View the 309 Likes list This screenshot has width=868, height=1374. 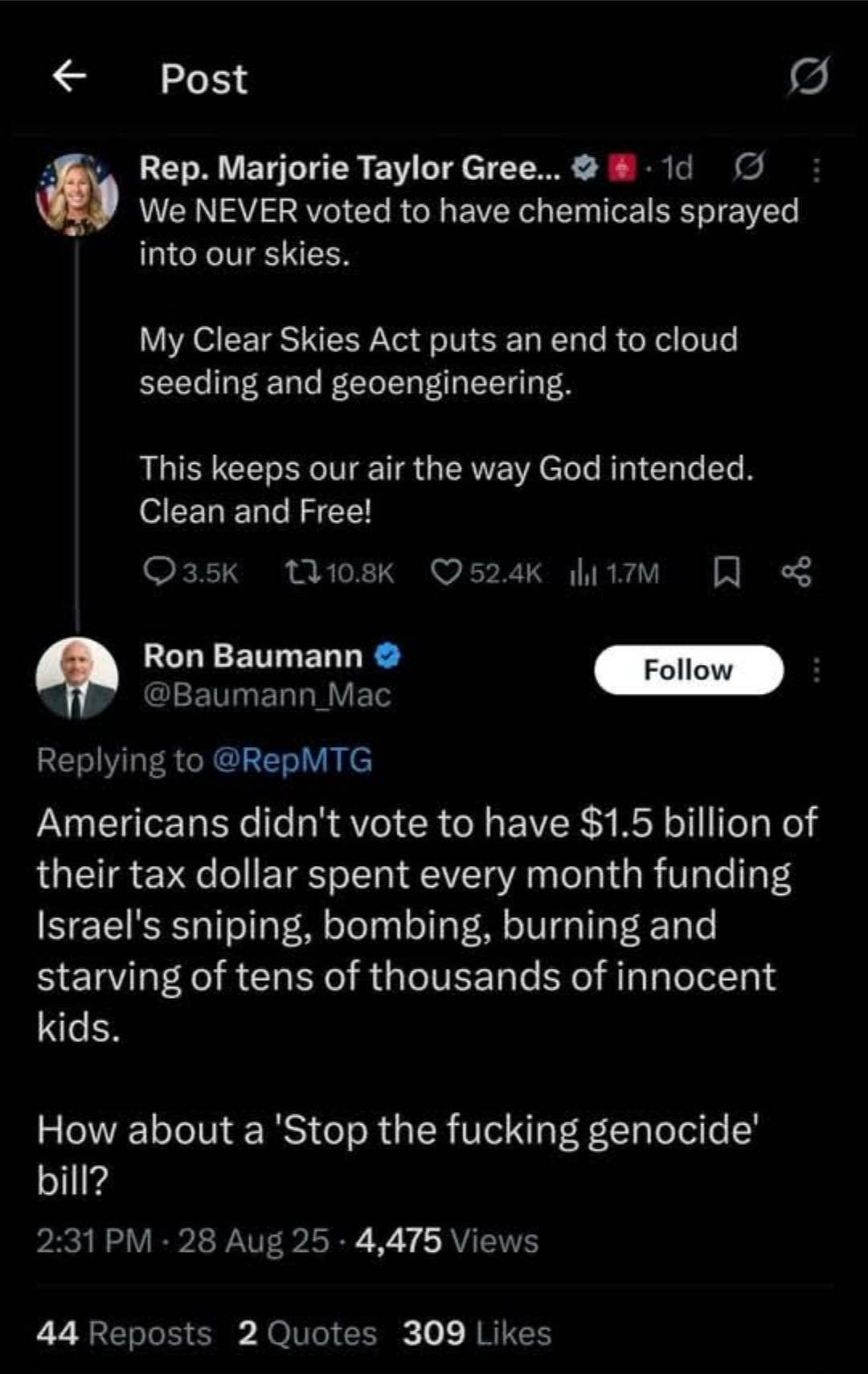point(477,1333)
